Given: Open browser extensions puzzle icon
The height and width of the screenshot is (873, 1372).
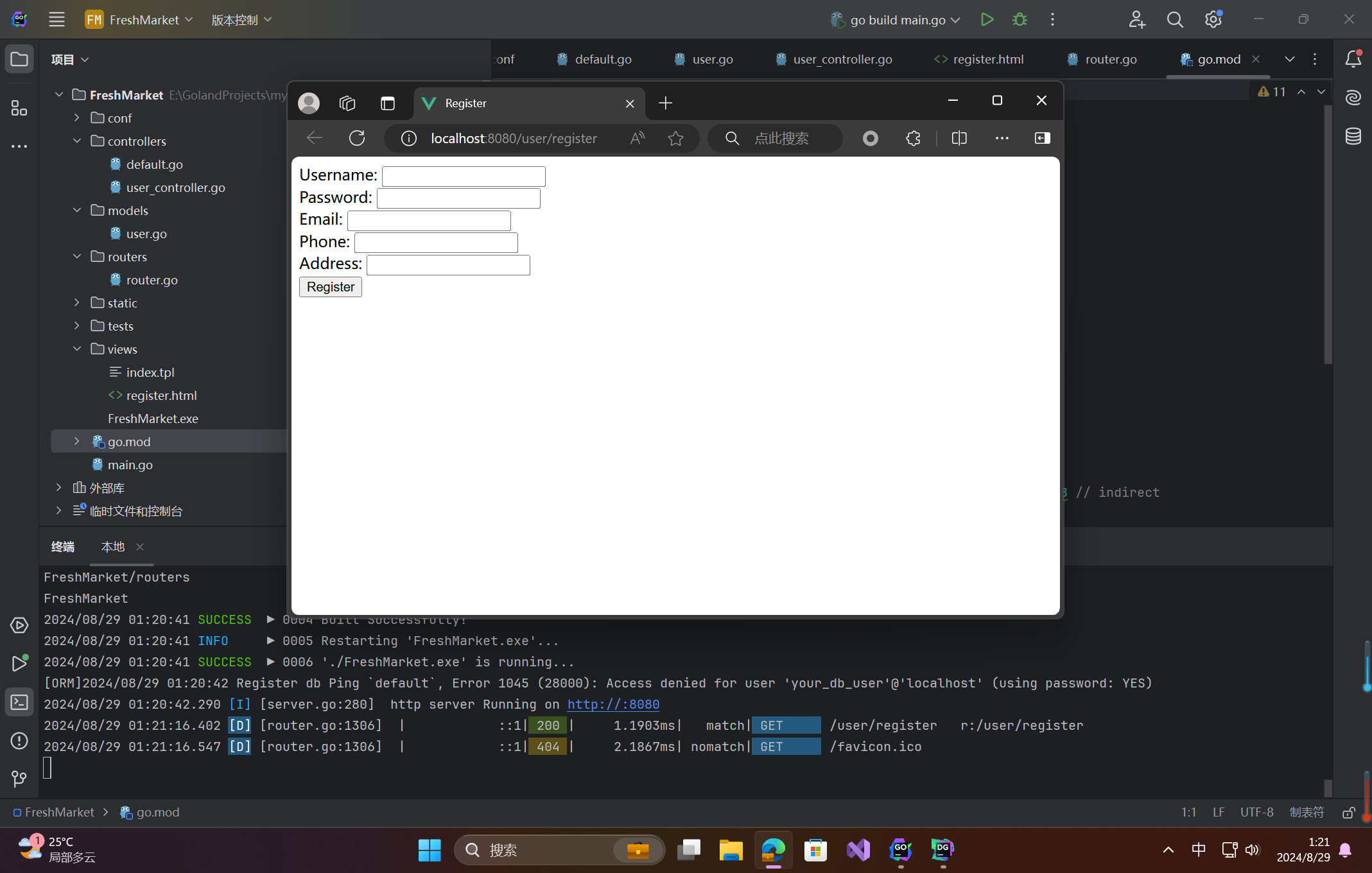Looking at the screenshot, I should 913,138.
